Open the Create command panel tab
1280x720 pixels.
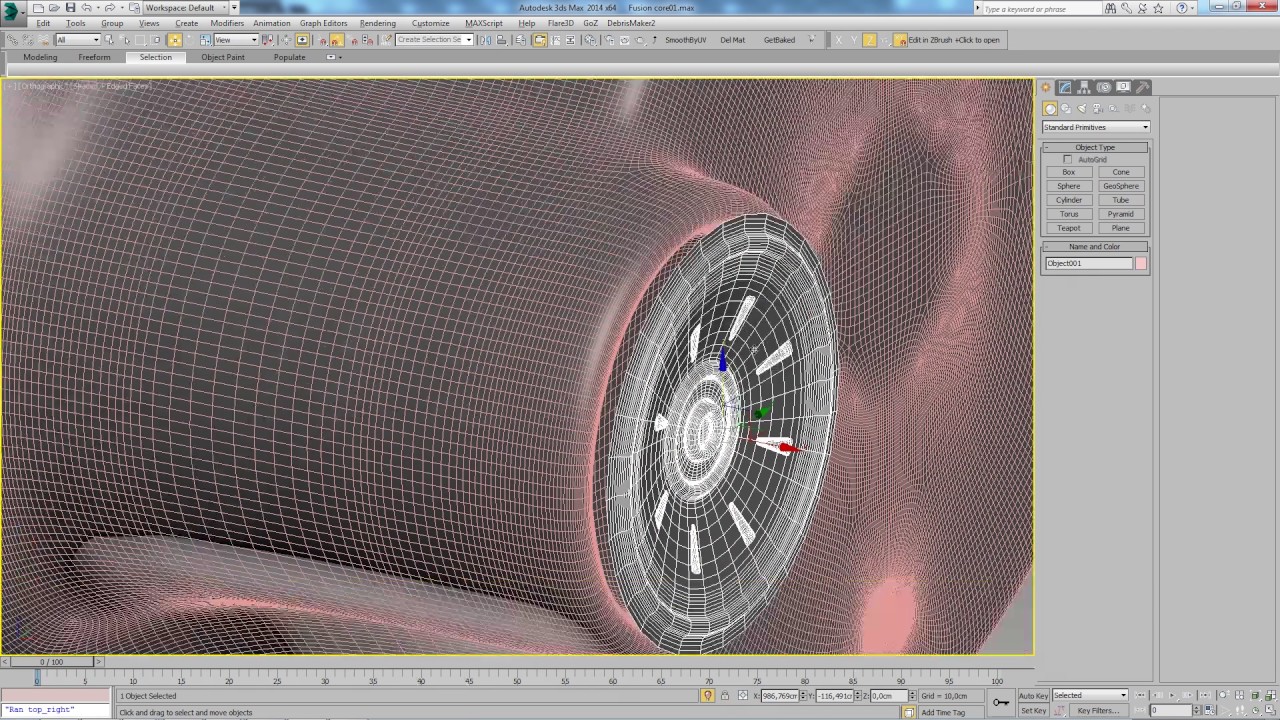1046,88
